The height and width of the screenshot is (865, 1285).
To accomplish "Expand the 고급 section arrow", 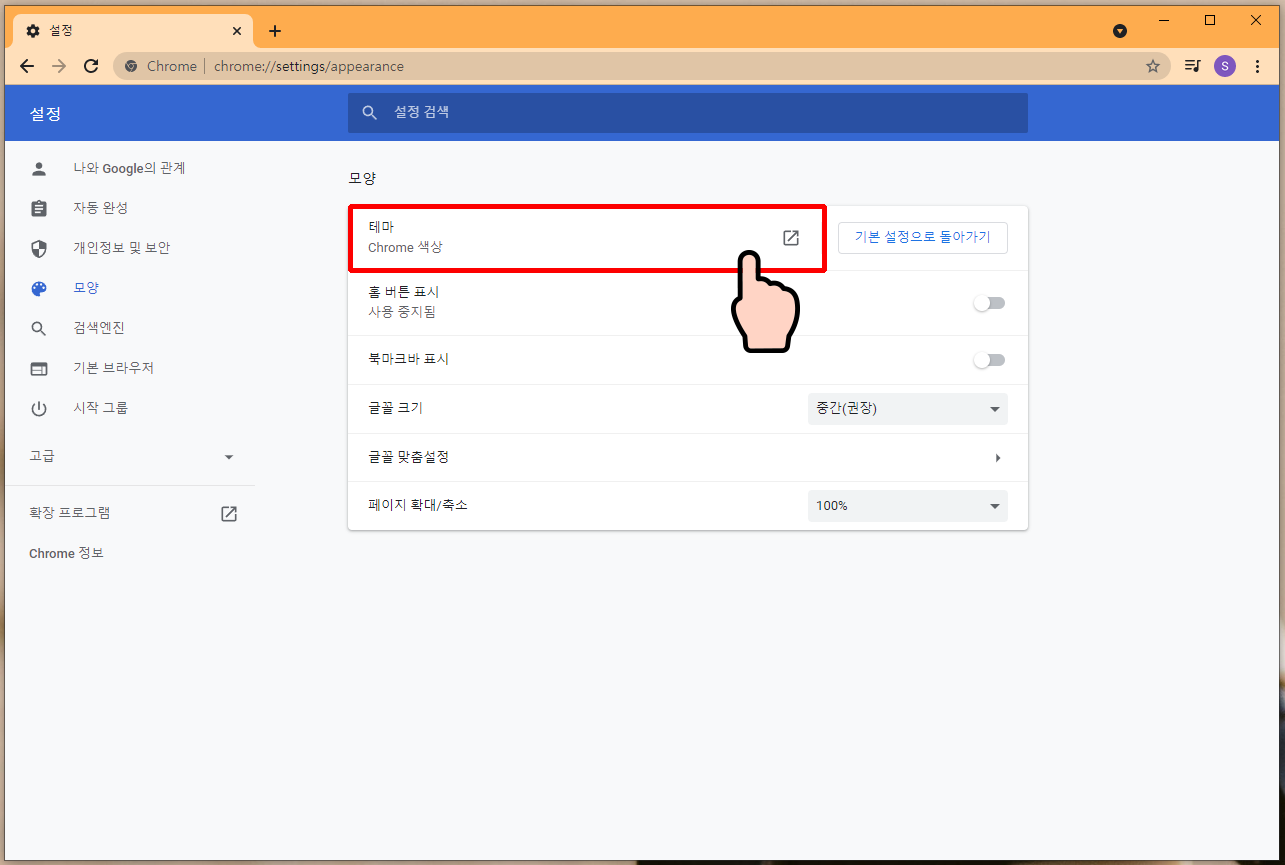I will click(x=229, y=457).
